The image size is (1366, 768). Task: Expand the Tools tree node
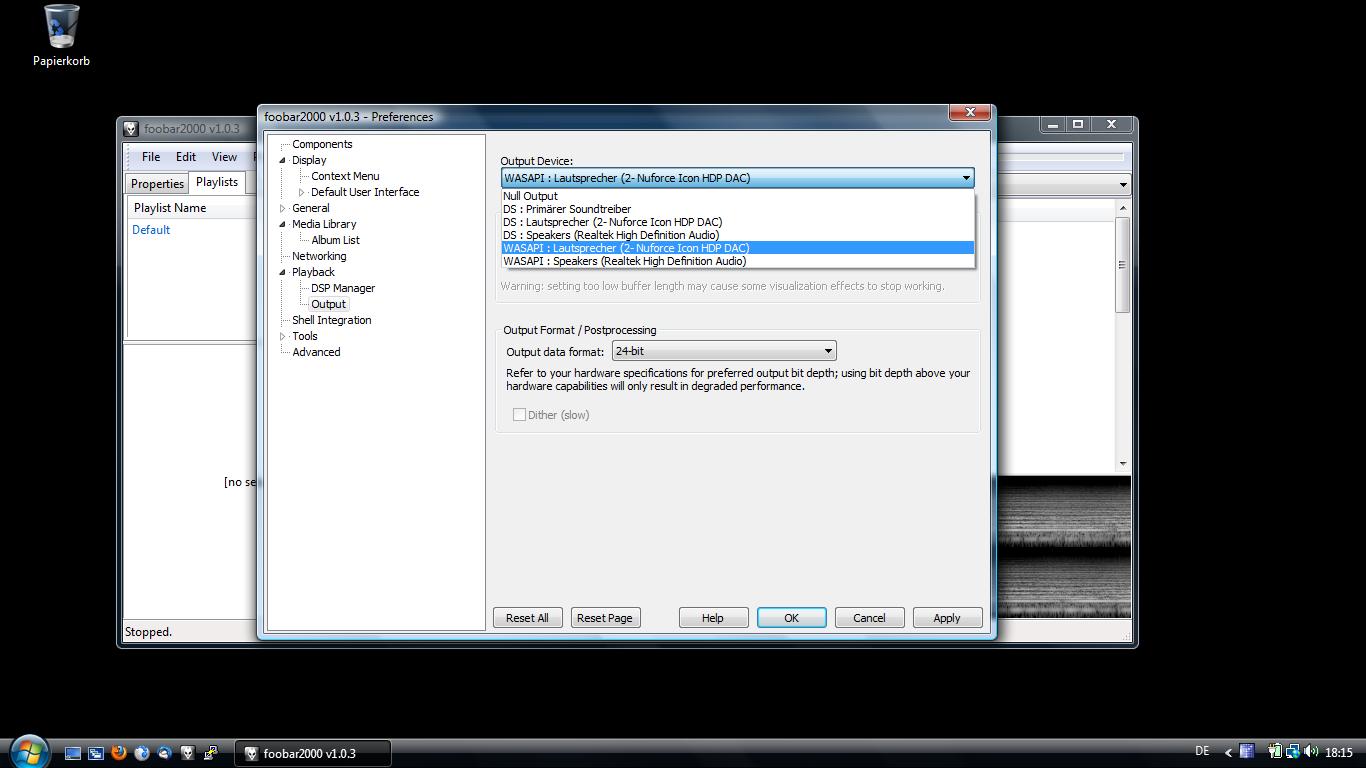click(x=283, y=336)
